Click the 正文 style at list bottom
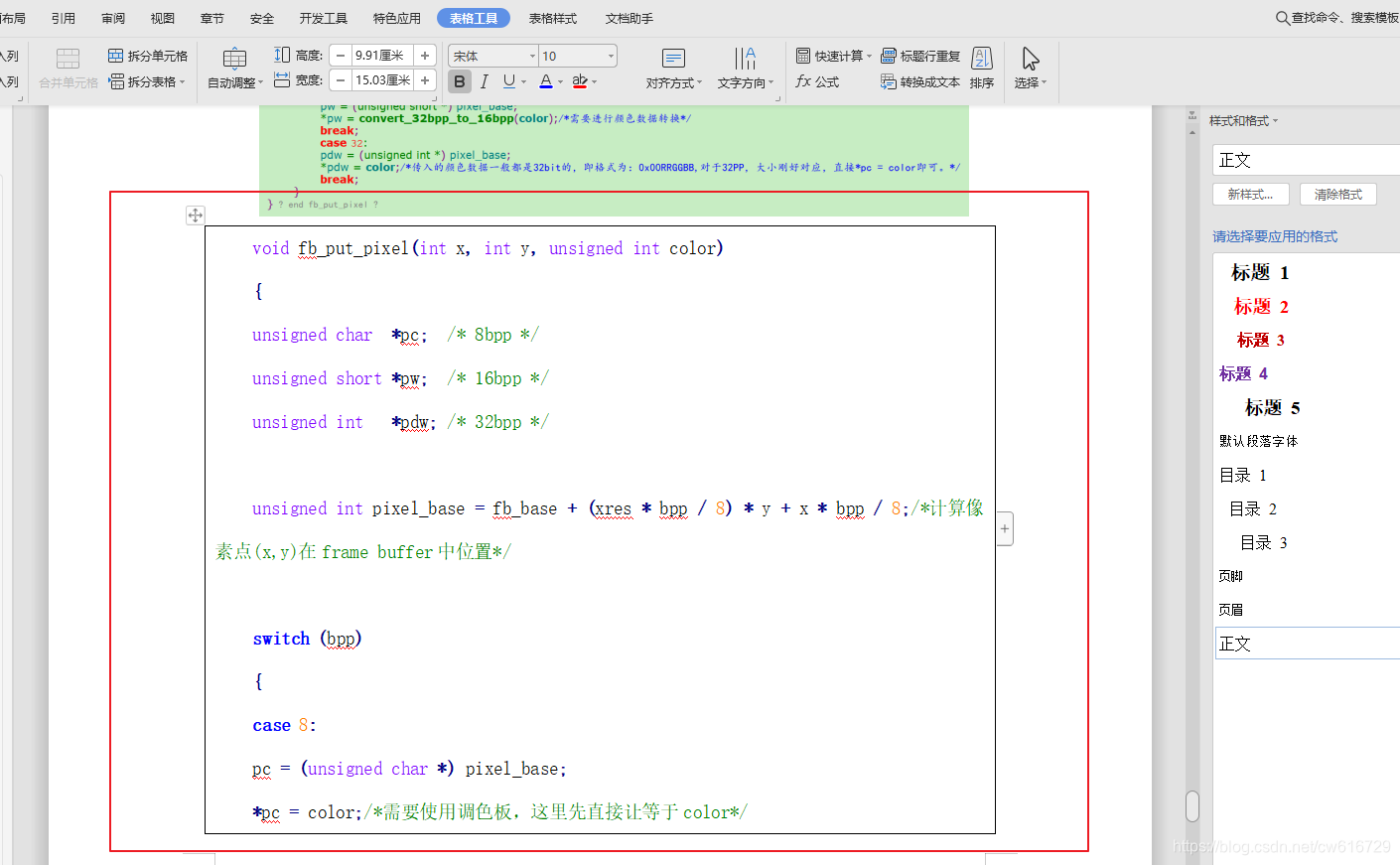The image size is (1400, 865). click(x=1308, y=644)
